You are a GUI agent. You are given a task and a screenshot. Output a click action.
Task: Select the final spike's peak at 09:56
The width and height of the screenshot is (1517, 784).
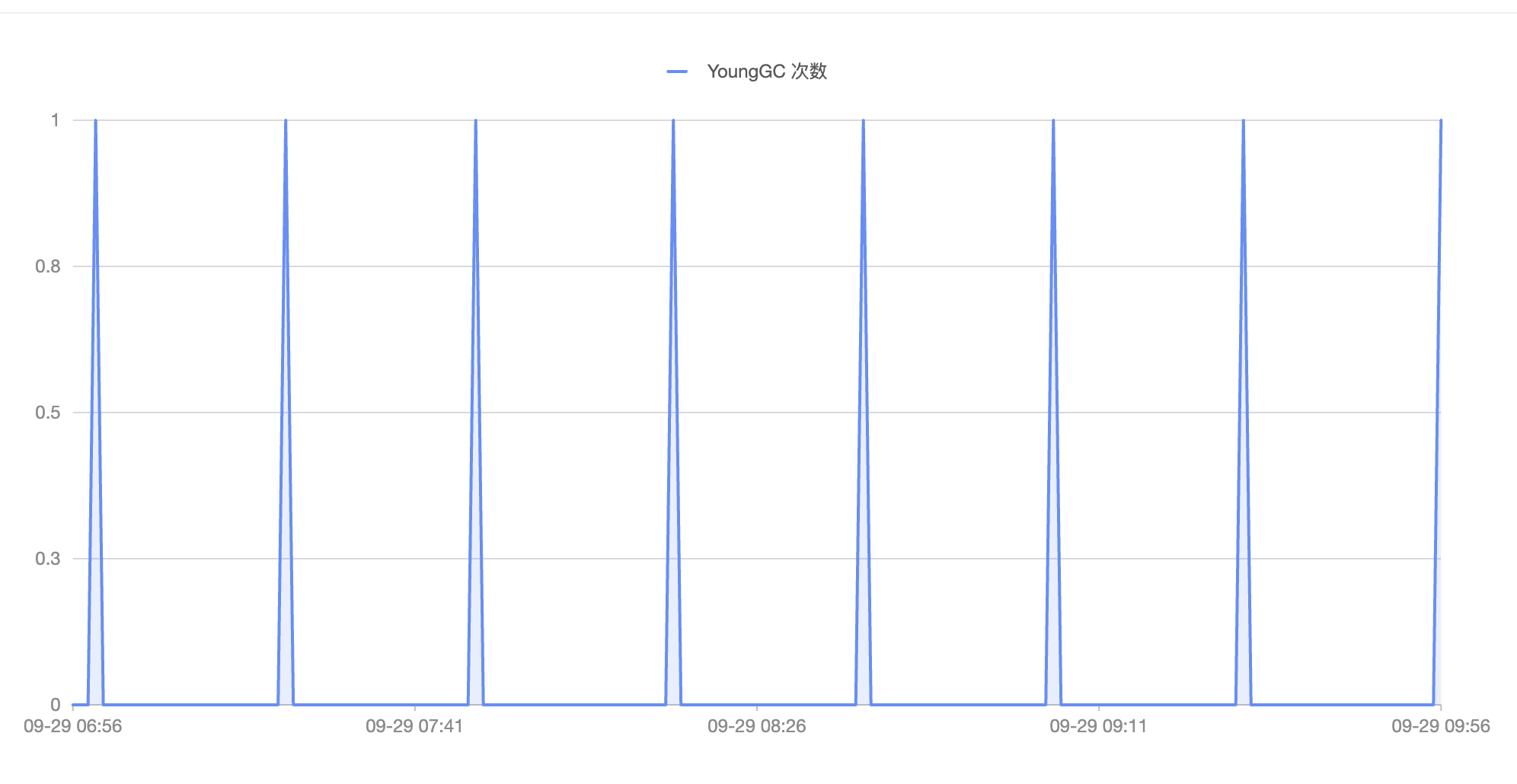coord(1440,121)
